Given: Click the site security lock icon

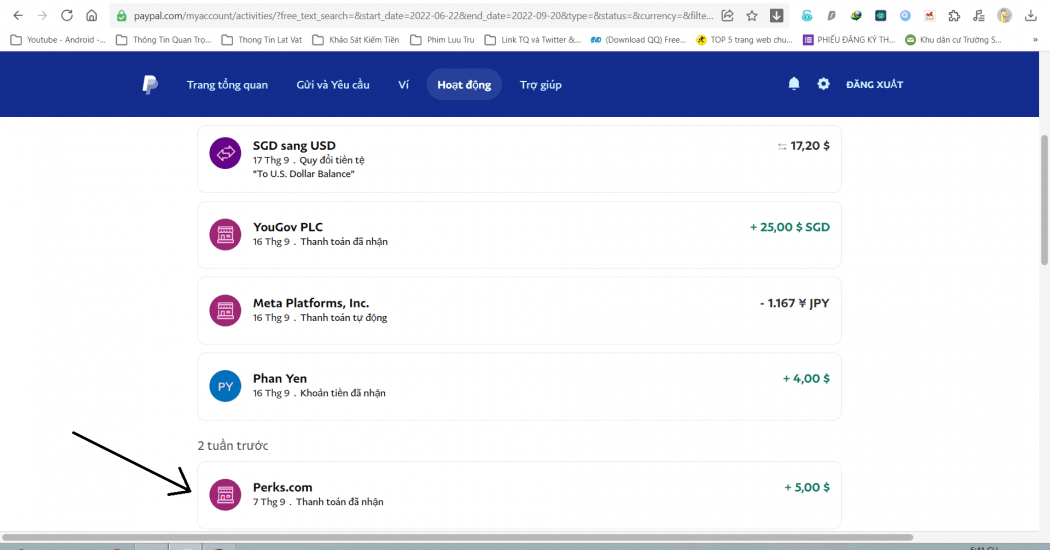Looking at the screenshot, I should [121, 15].
